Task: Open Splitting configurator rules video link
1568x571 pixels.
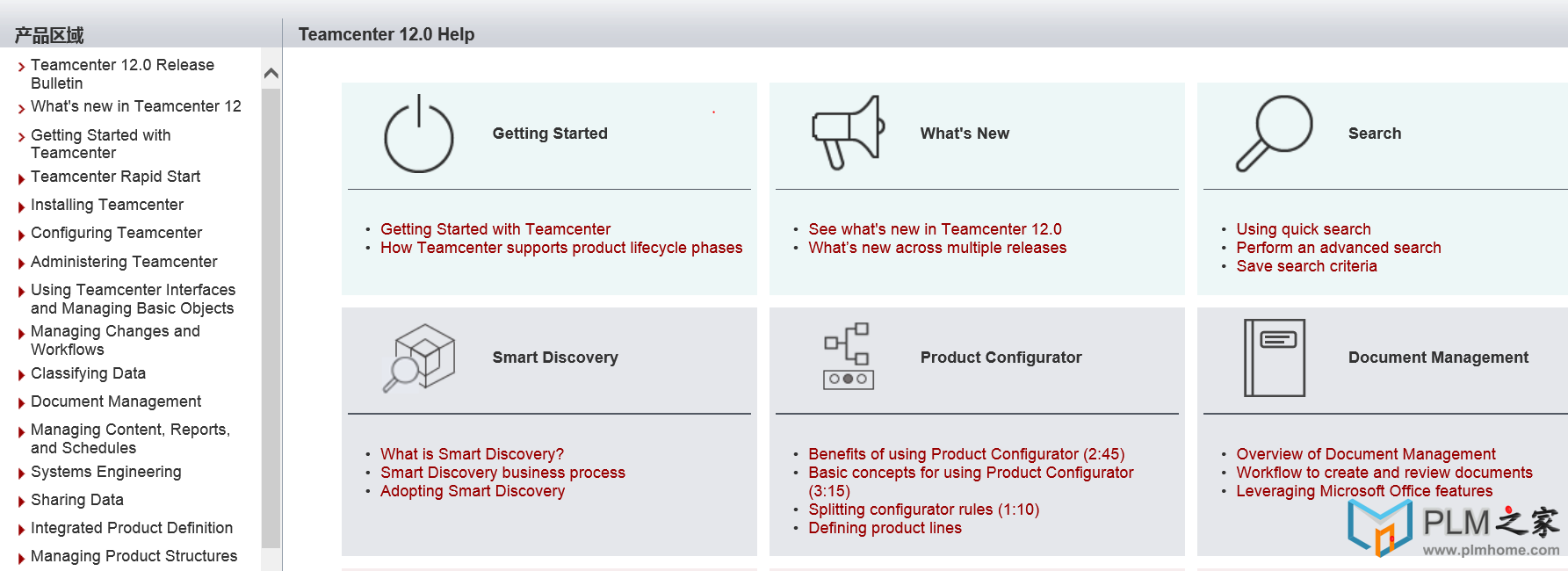Action: [x=923, y=510]
